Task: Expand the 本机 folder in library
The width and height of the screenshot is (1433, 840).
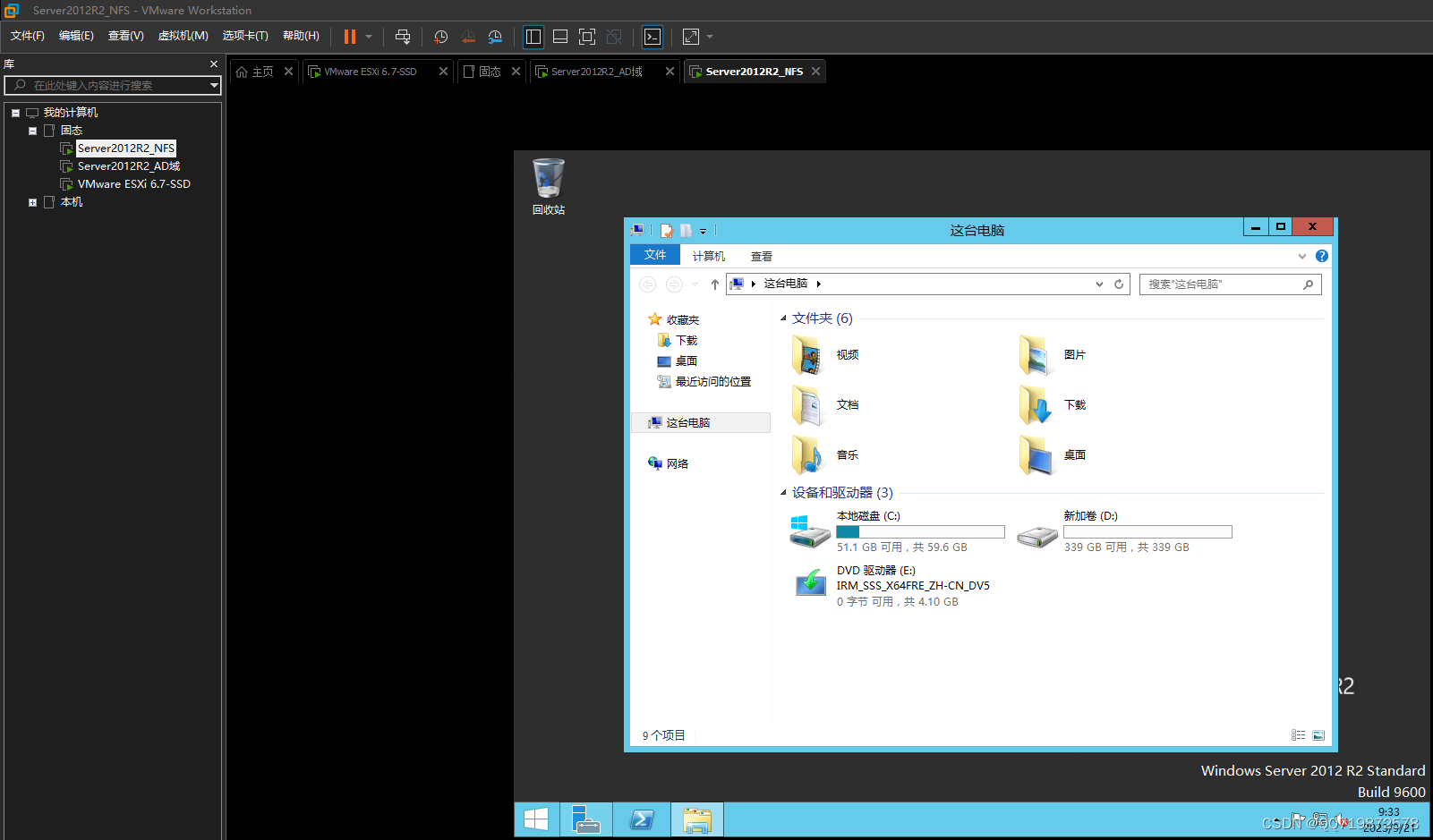Action: pos(33,202)
